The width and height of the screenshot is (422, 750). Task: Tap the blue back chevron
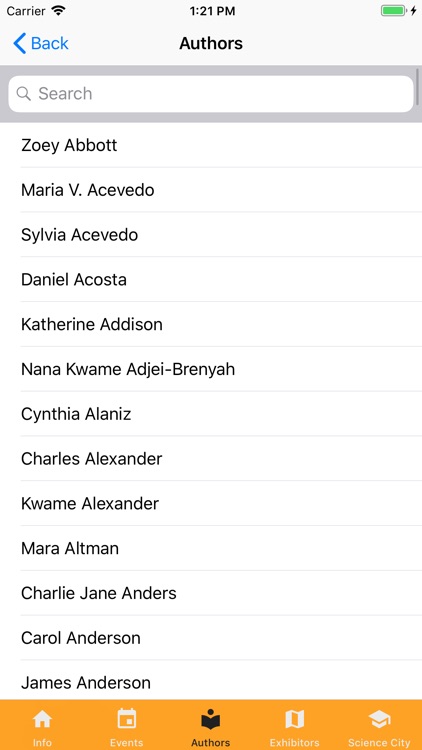click(20, 43)
